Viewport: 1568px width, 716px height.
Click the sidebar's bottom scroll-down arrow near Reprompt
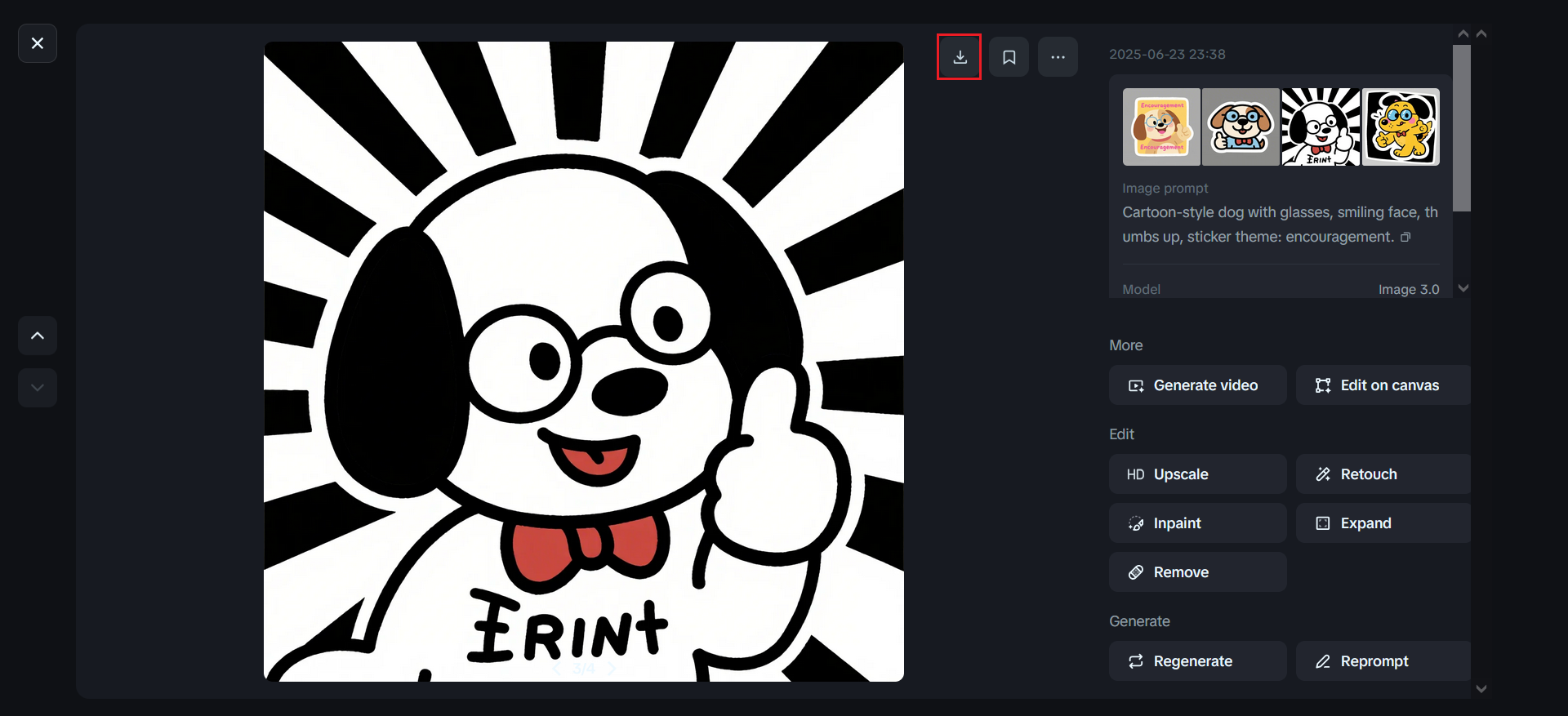pos(1481,689)
